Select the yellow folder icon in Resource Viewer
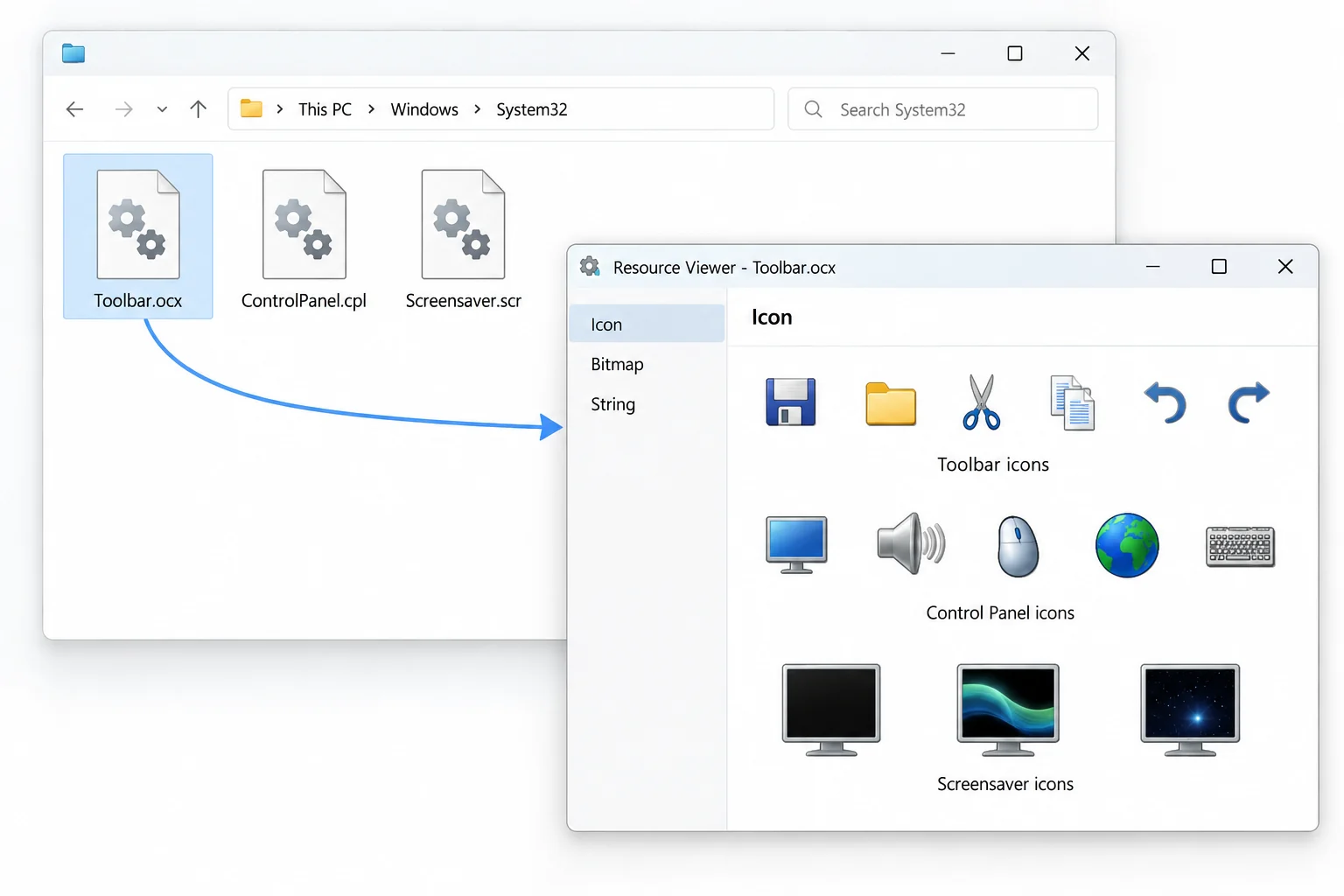1344x896 pixels. [x=891, y=404]
